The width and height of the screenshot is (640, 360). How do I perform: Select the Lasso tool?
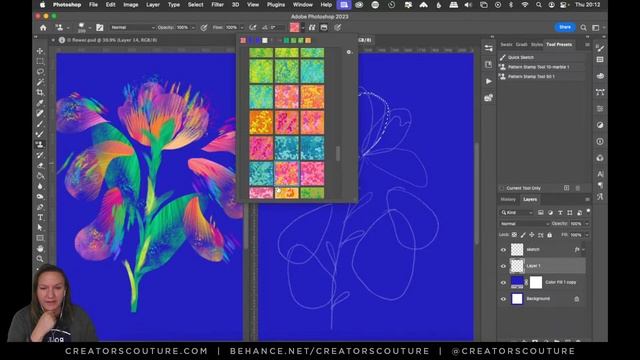tap(40, 72)
